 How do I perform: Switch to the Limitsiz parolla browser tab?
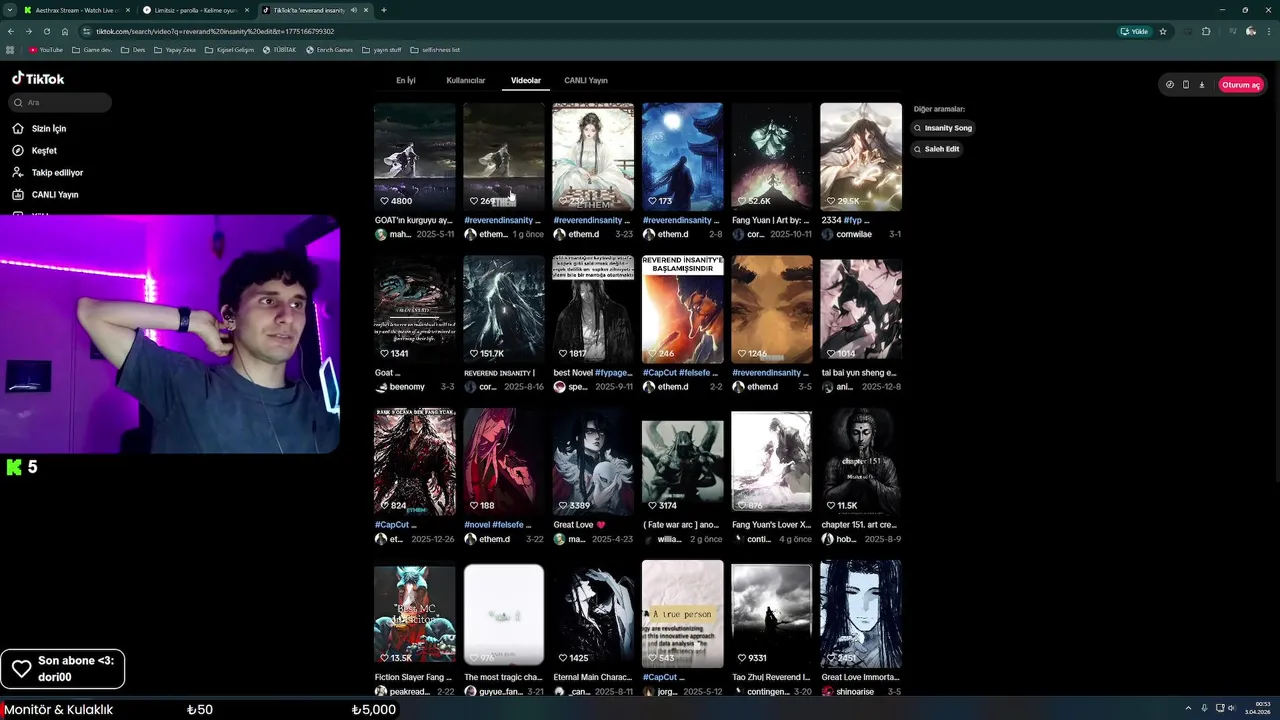(x=195, y=10)
